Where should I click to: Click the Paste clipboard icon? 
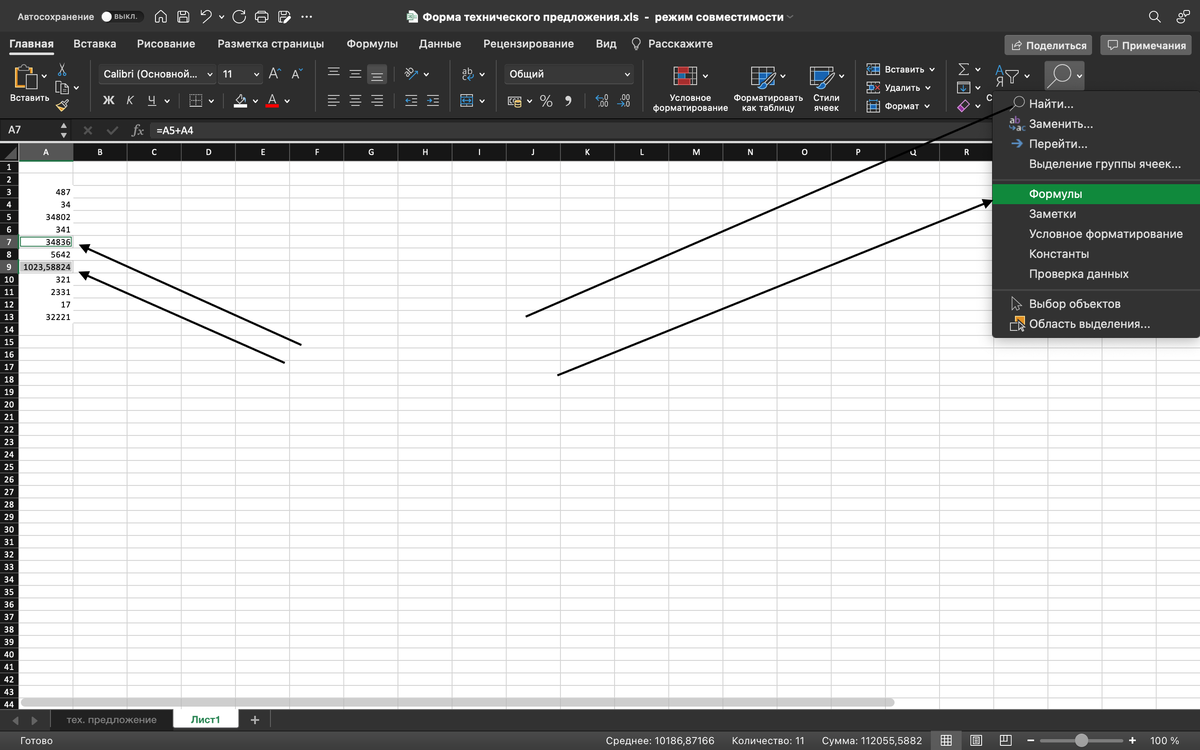click(x=27, y=78)
